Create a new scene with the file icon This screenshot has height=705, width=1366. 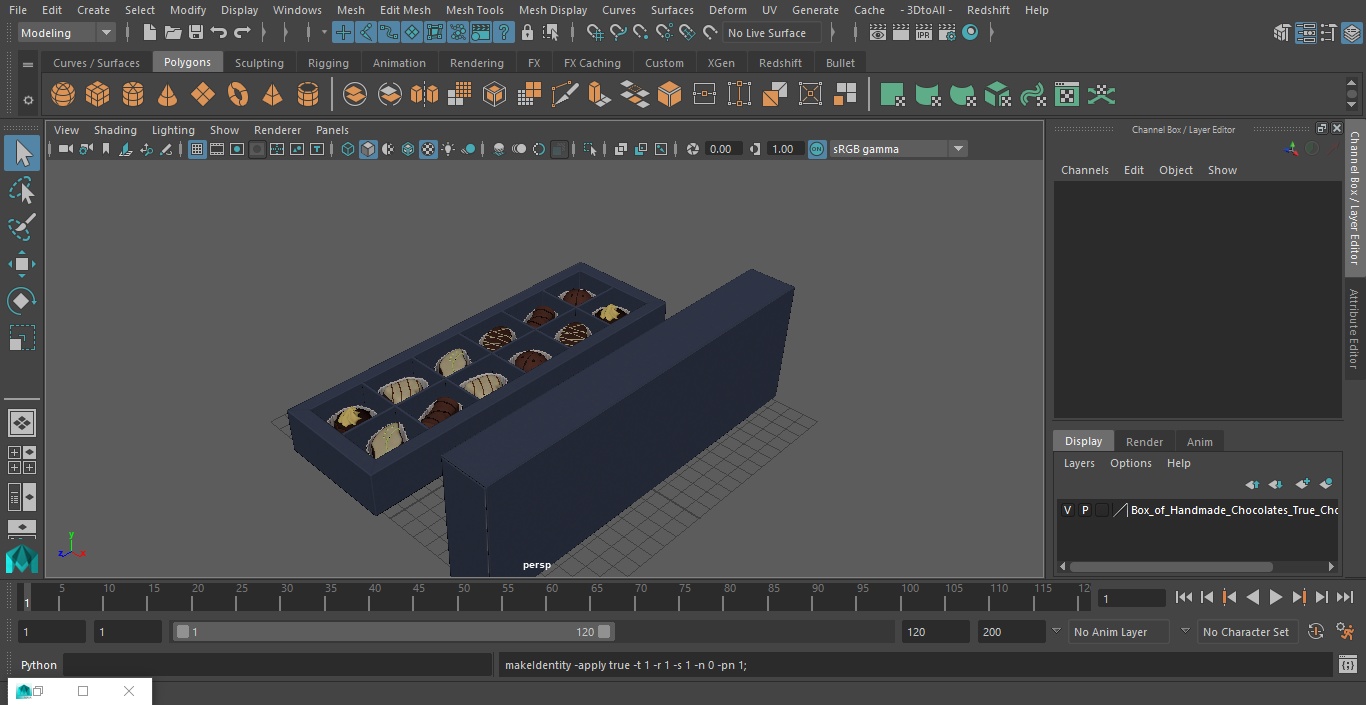[149, 33]
